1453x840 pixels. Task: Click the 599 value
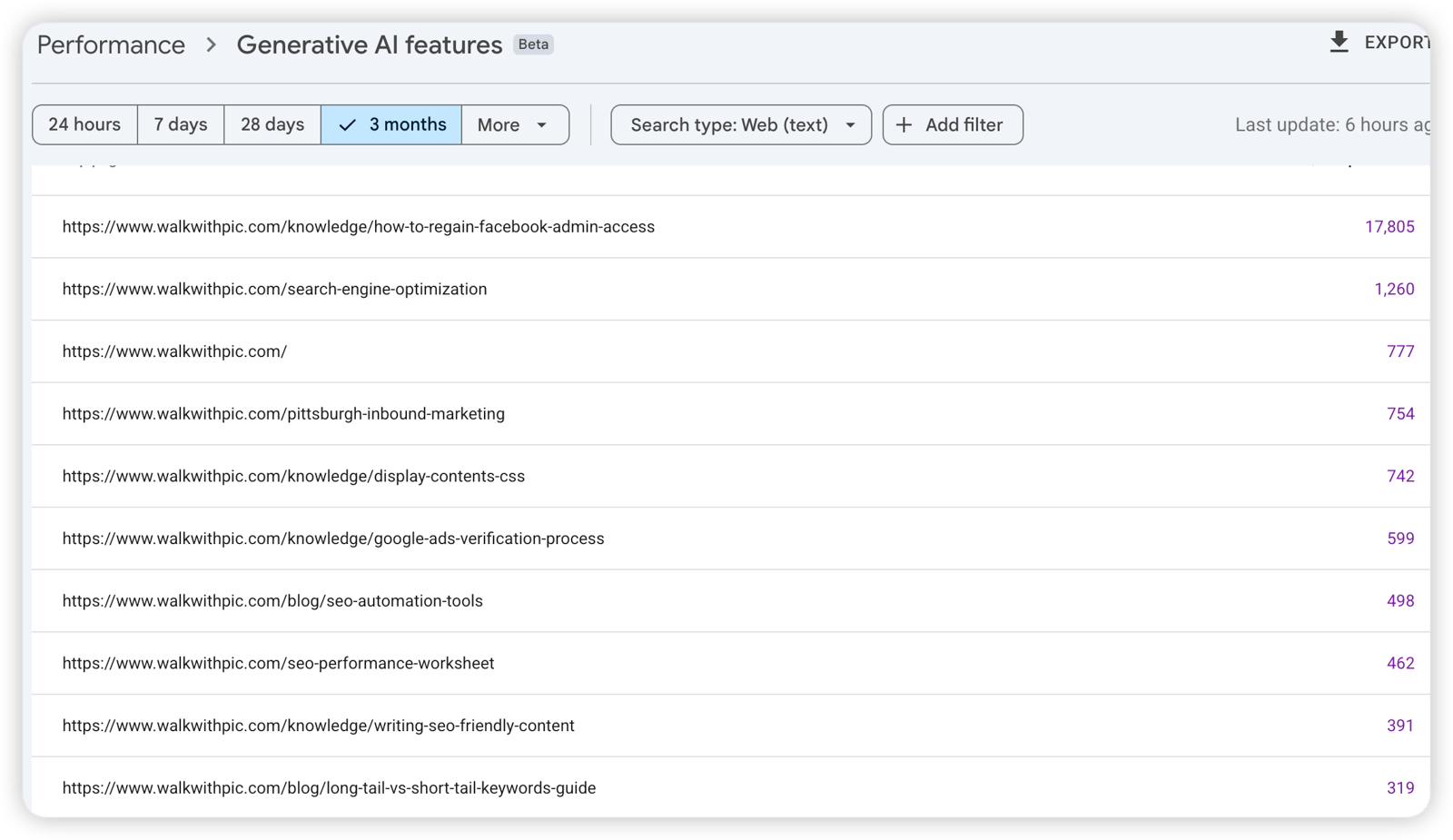point(1400,539)
